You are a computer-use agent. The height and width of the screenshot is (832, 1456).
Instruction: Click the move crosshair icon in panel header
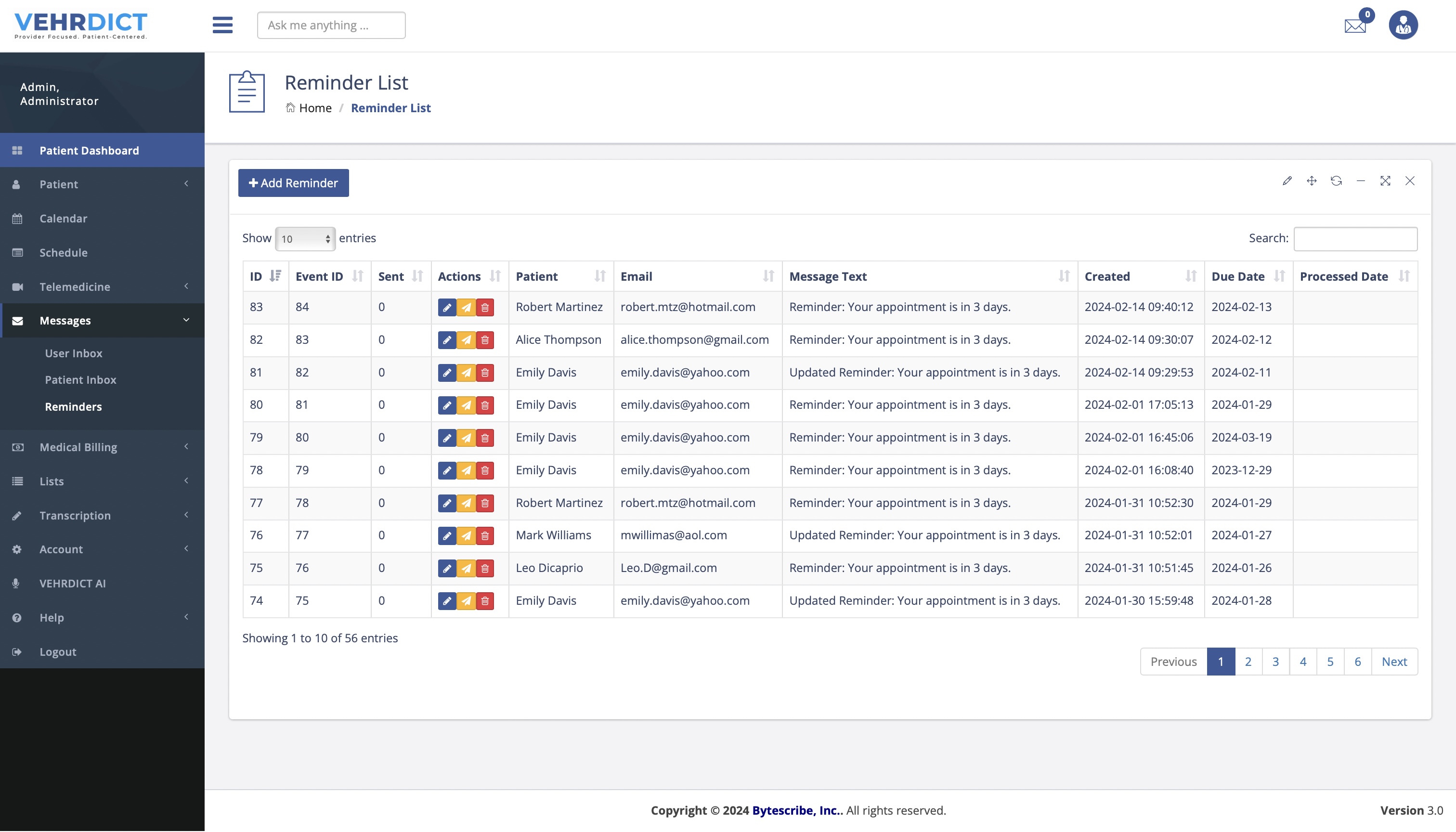1312,181
